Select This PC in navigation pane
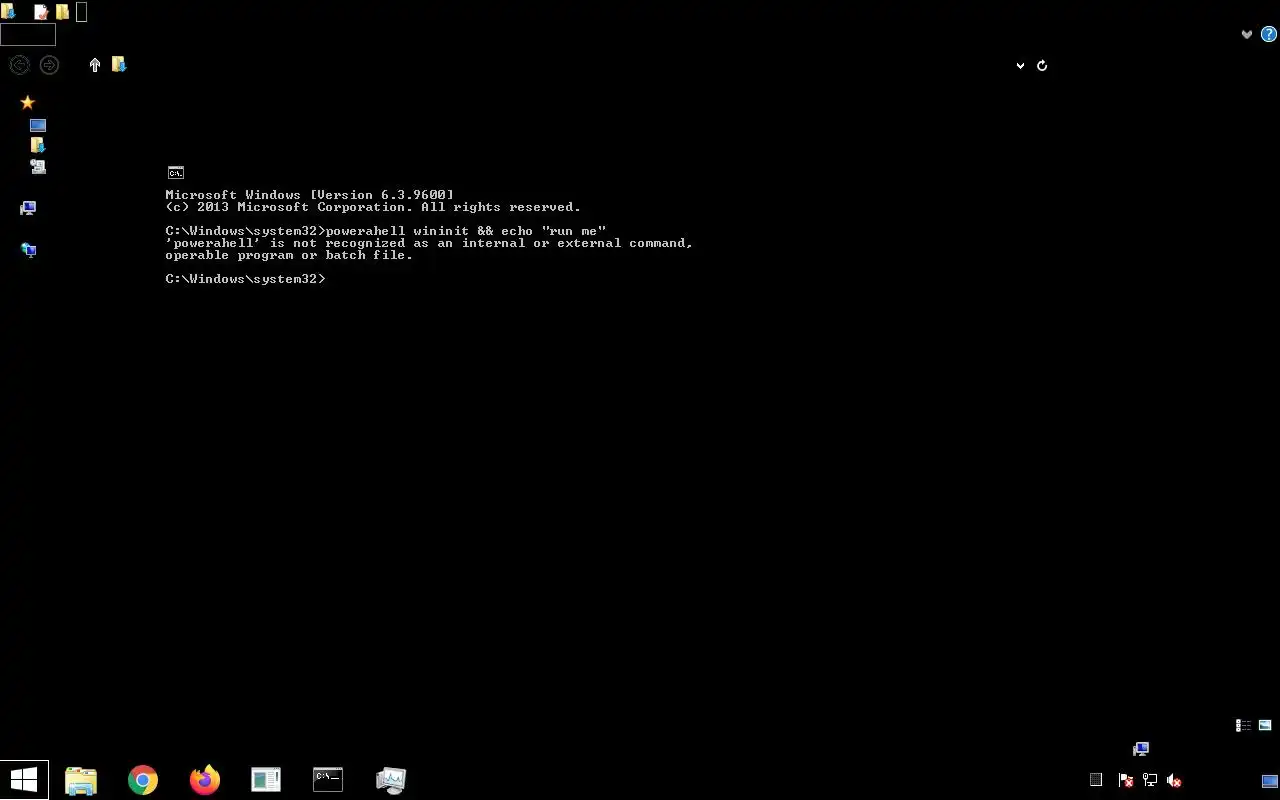The image size is (1280, 800). tap(28, 208)
